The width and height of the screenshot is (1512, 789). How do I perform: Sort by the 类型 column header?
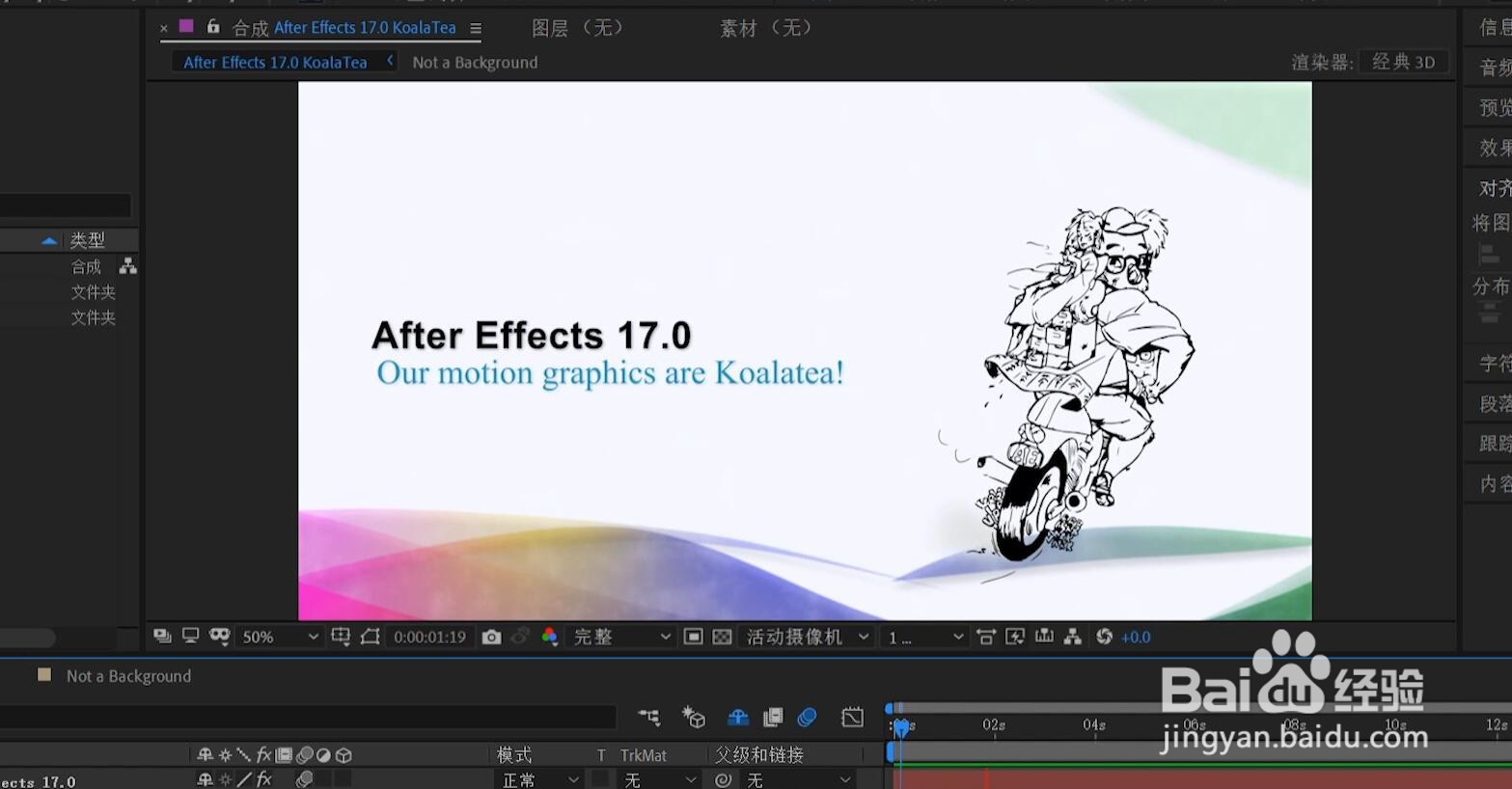(87, 240)
